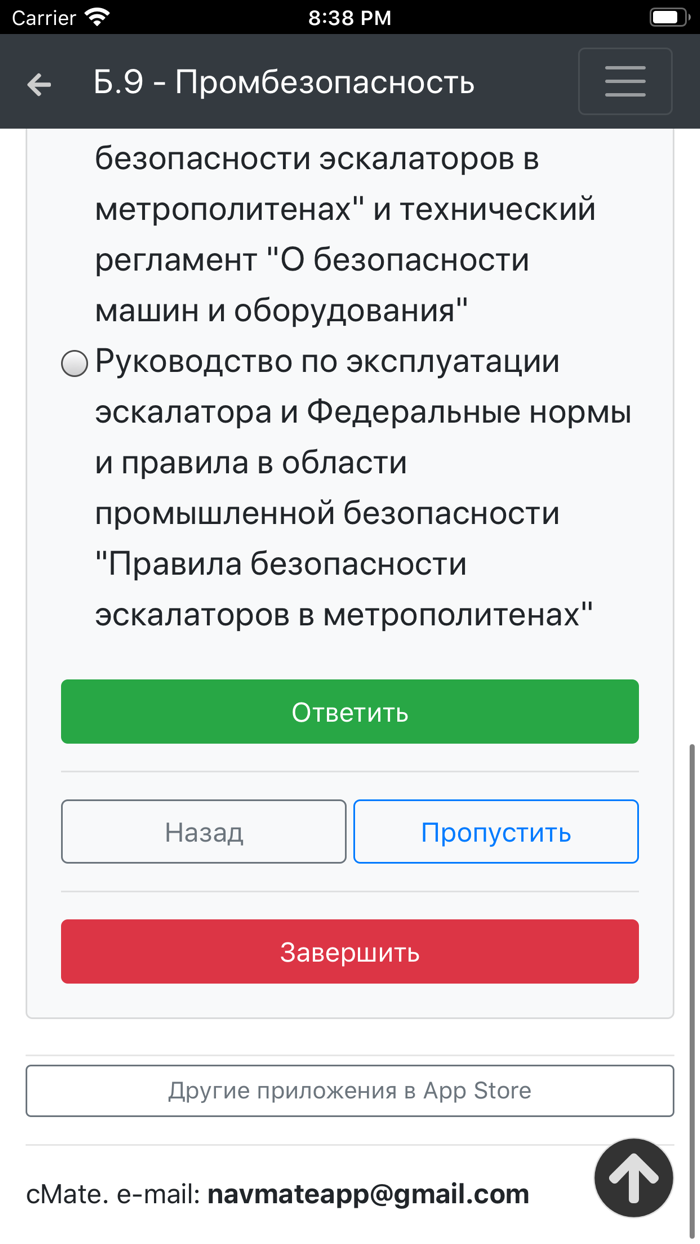Tap the dark upward arrow circle icon
The image size is (700, 1244).
[633, 1178]
